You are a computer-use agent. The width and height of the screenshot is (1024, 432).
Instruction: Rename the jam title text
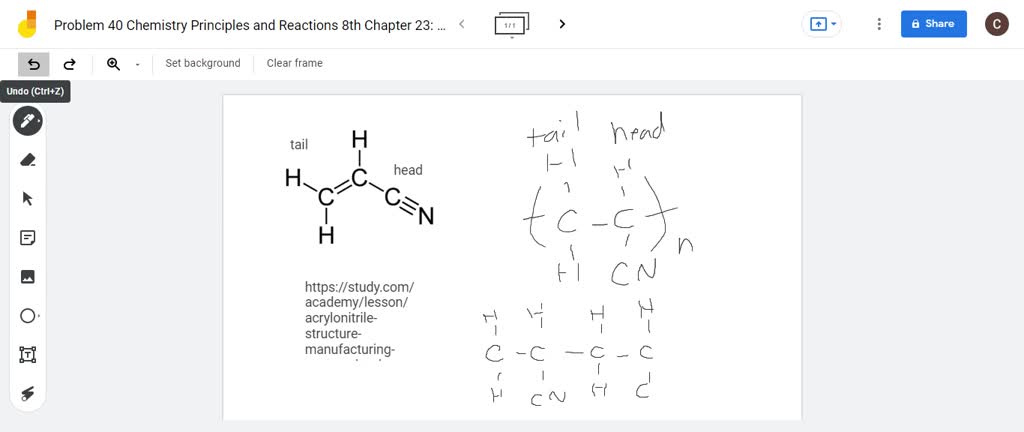[250, 25]
